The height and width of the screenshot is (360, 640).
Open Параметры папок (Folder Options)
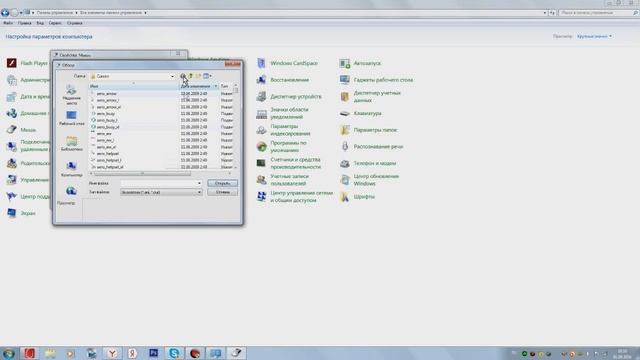pos(368,130)
